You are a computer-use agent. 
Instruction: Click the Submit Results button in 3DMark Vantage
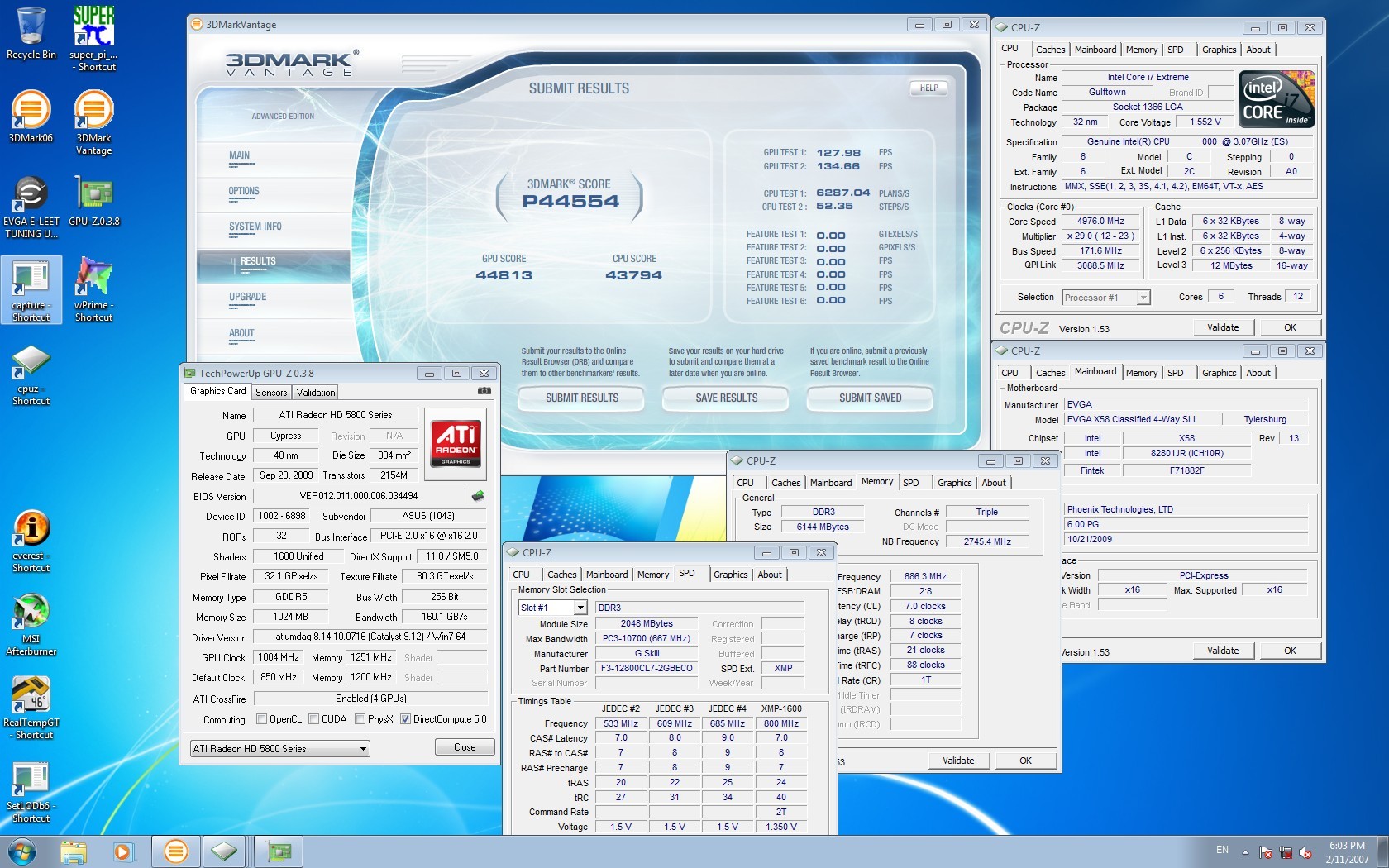click(582, 398)
